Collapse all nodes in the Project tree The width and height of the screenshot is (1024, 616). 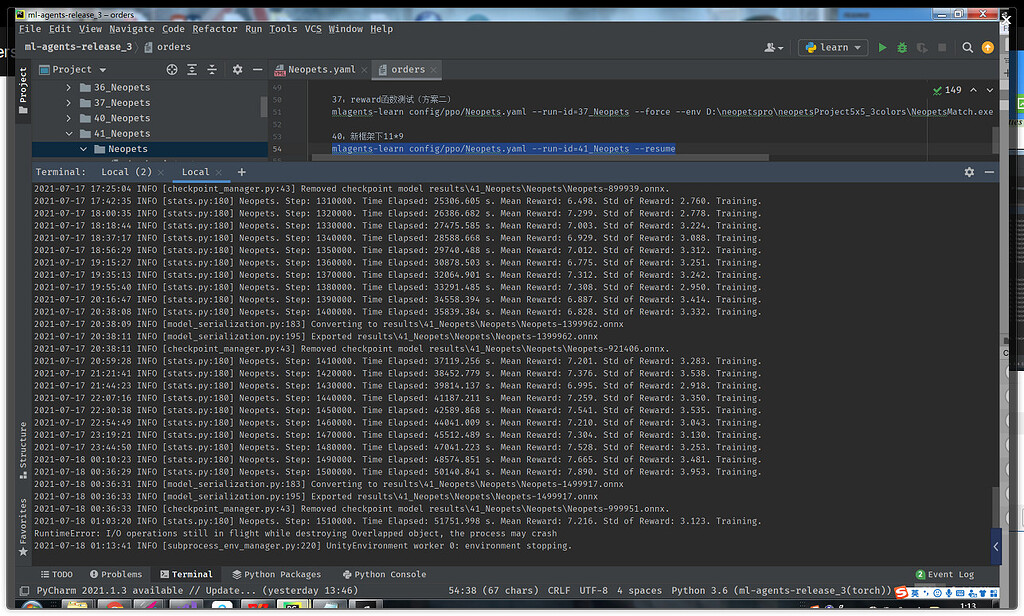[211, 69]
